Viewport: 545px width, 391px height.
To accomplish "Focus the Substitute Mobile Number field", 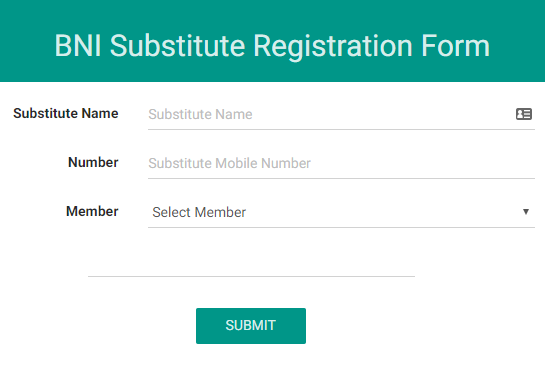I will pyautogui.click(x=341, y=163).
